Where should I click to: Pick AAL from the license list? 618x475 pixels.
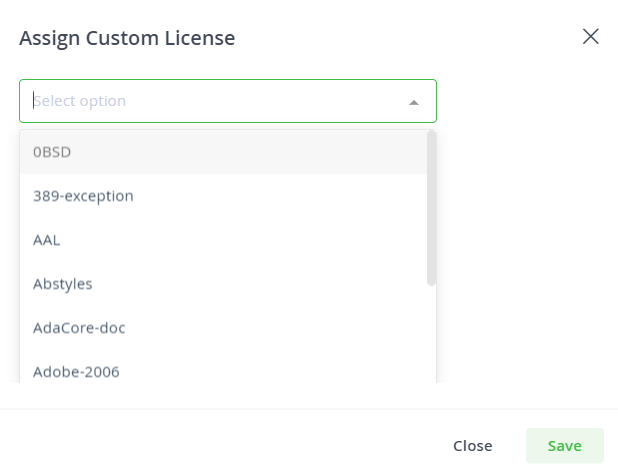coord(223,240)
